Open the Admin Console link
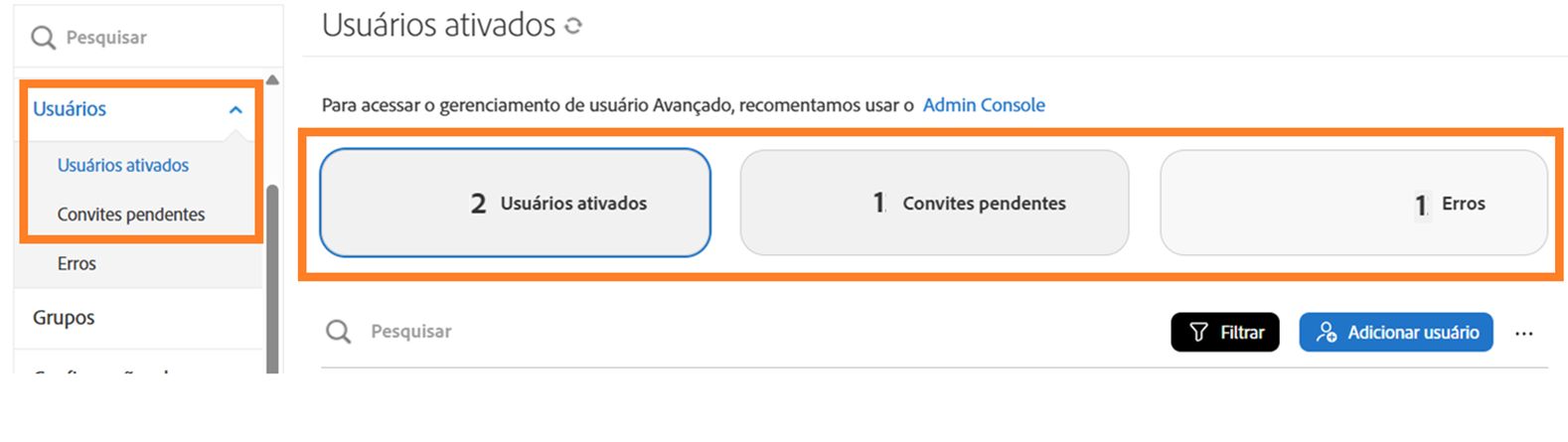This screenshot has height=442, width=1568. pos(984,105)
